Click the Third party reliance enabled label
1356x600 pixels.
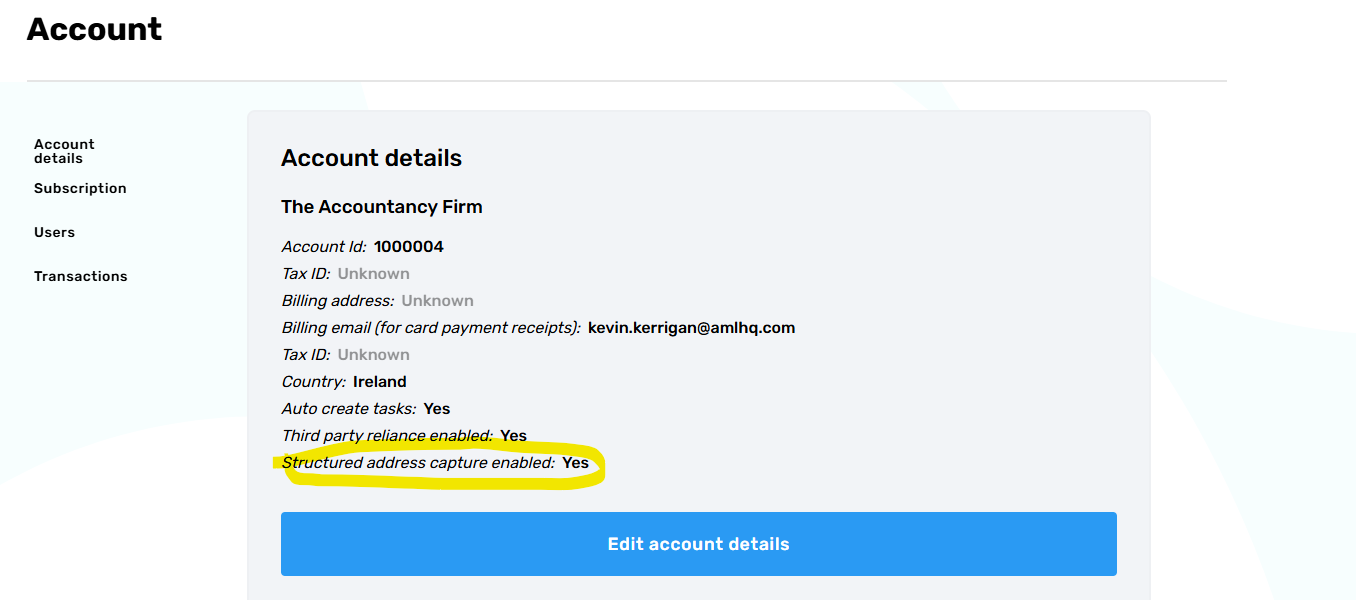387,436
